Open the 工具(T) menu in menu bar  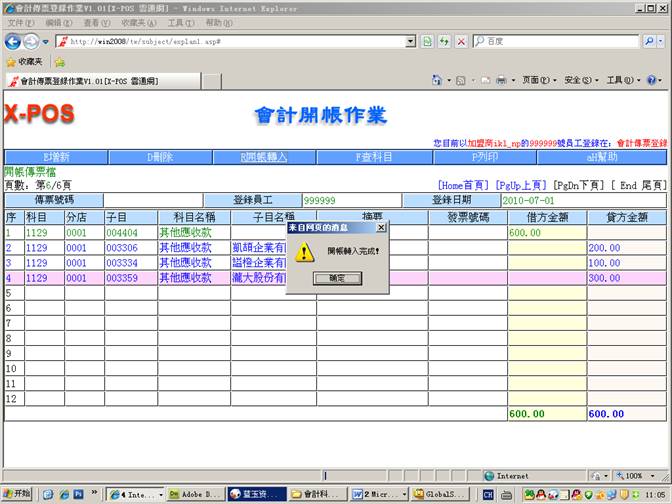tap(181, 22)
